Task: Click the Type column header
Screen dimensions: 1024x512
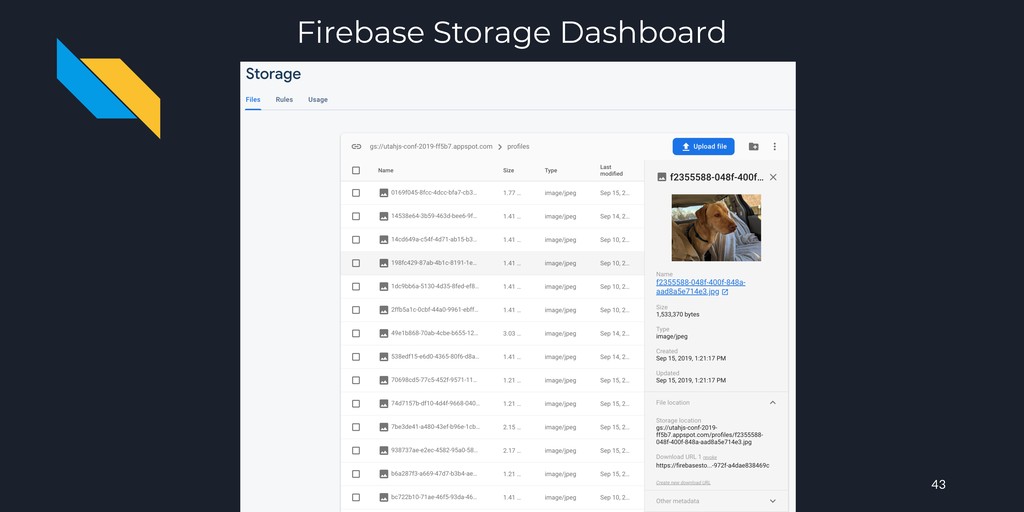Action: click(551, 170)
